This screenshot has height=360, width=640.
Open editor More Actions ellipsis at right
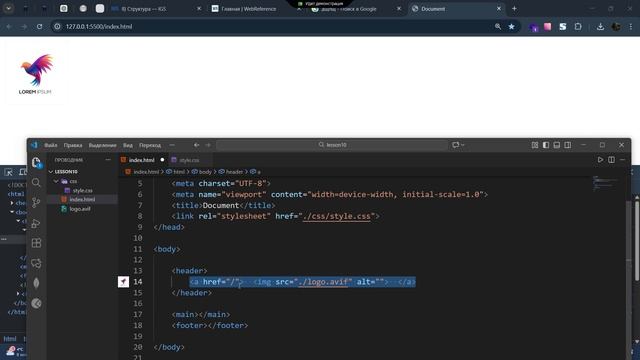[x=622, y=160]
